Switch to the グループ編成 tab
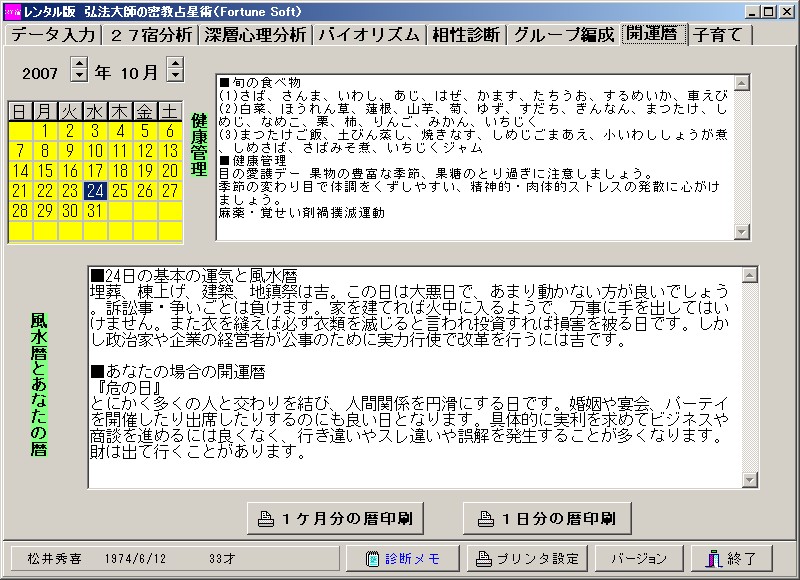 (x=564, y=35)
